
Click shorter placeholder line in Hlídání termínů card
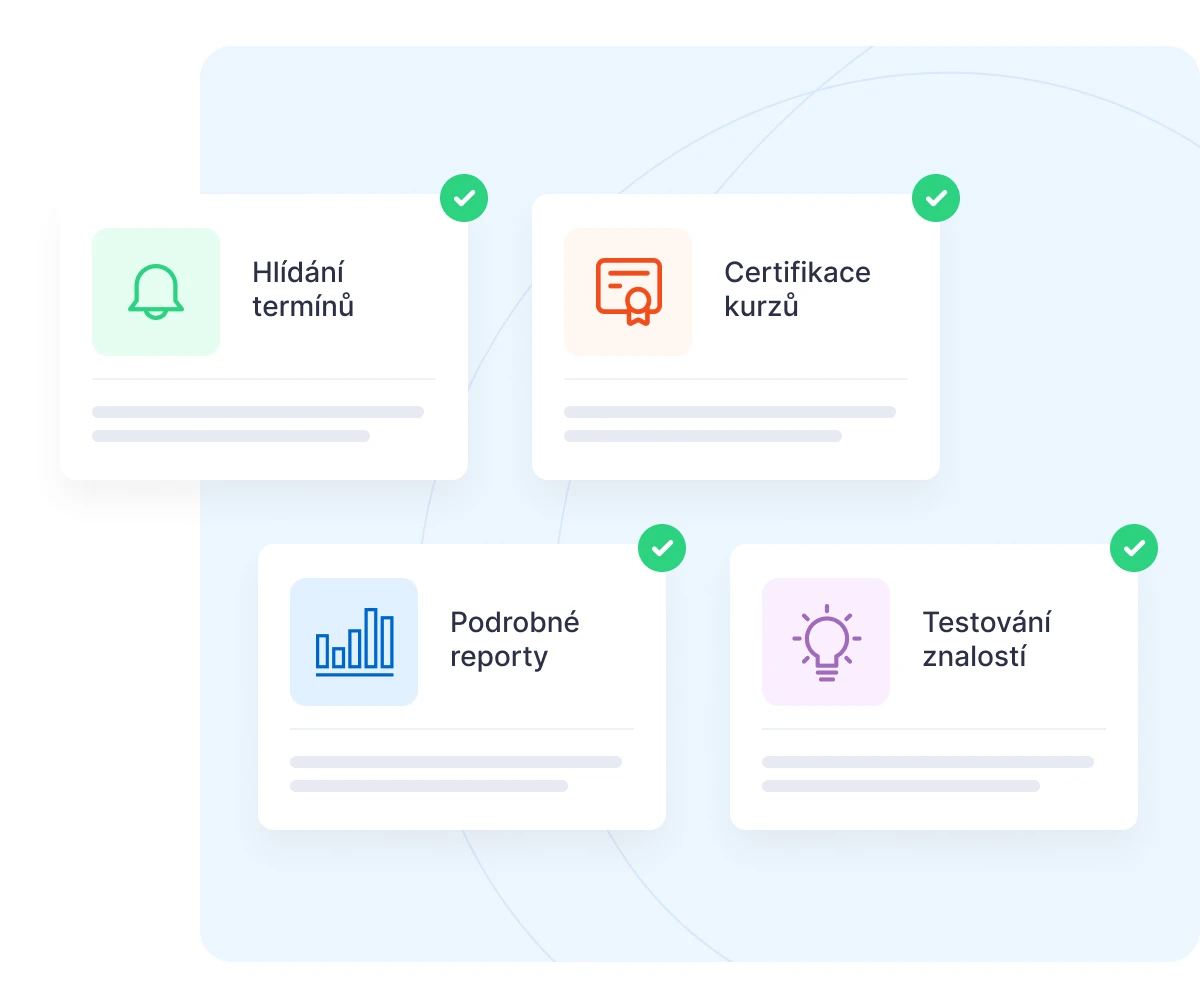[x=231, y=436]
